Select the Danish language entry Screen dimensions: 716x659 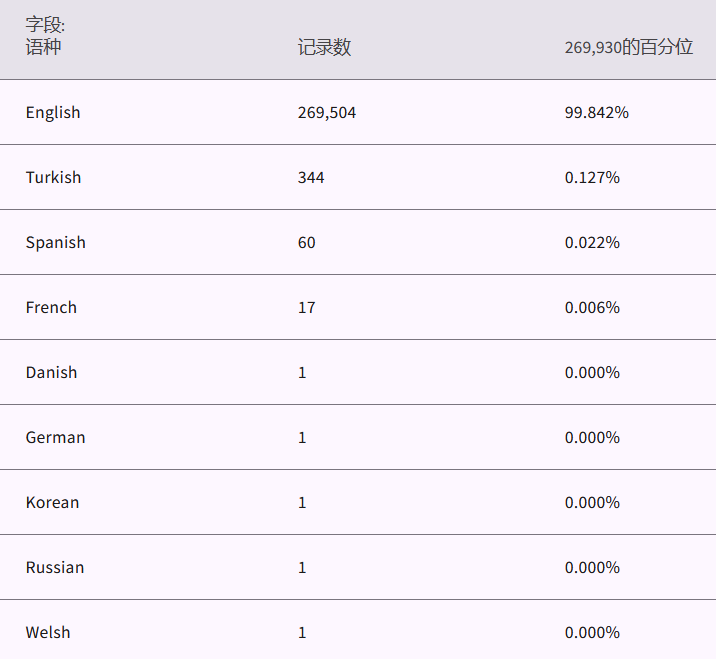[51, 373]
